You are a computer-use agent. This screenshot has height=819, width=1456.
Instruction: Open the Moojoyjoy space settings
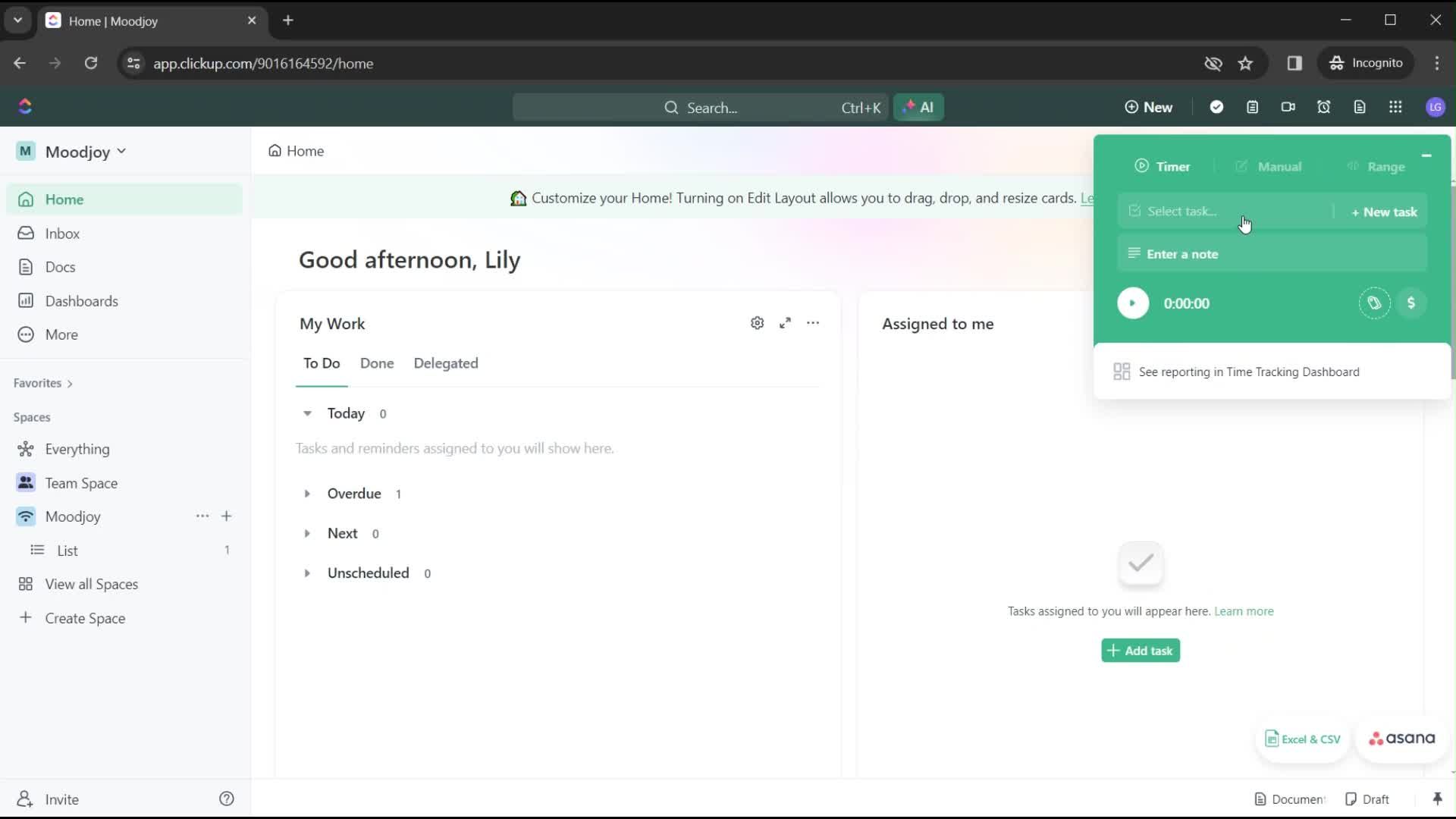(200, 516)
